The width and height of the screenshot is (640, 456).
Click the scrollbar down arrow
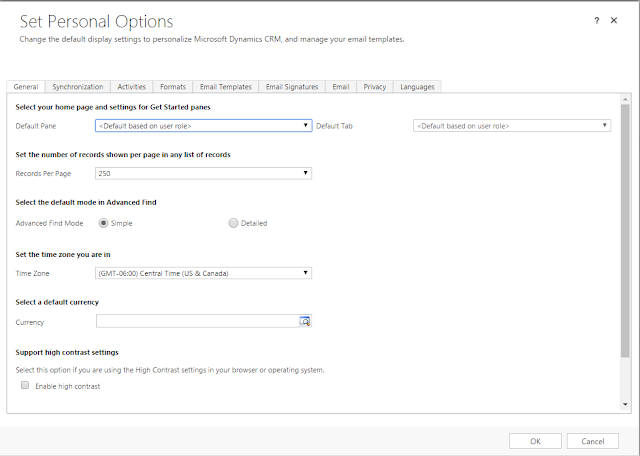(625, 405)
